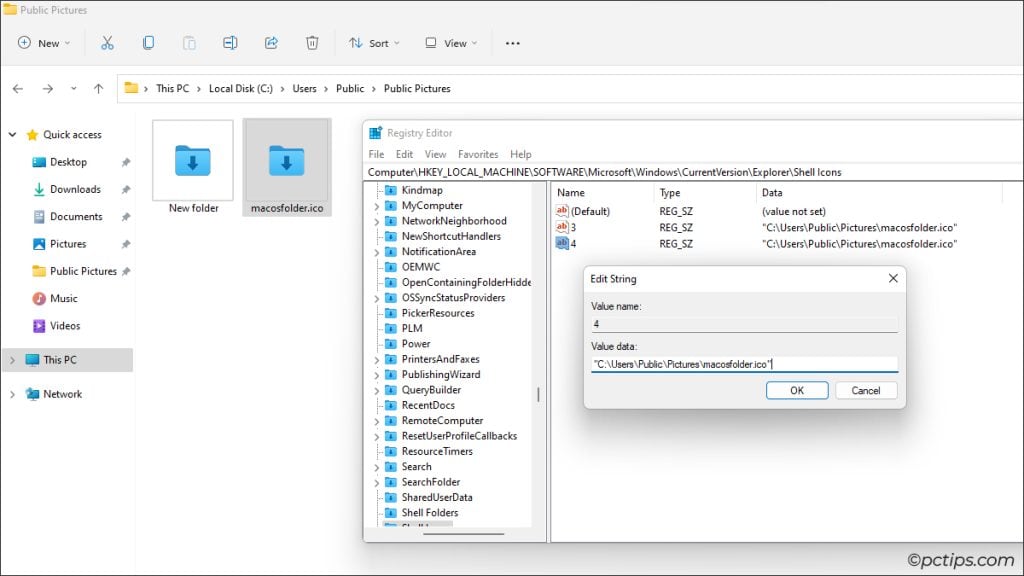Click OK in the Edit String dialog
This screenshot has width=1024, height=576.
797,390
